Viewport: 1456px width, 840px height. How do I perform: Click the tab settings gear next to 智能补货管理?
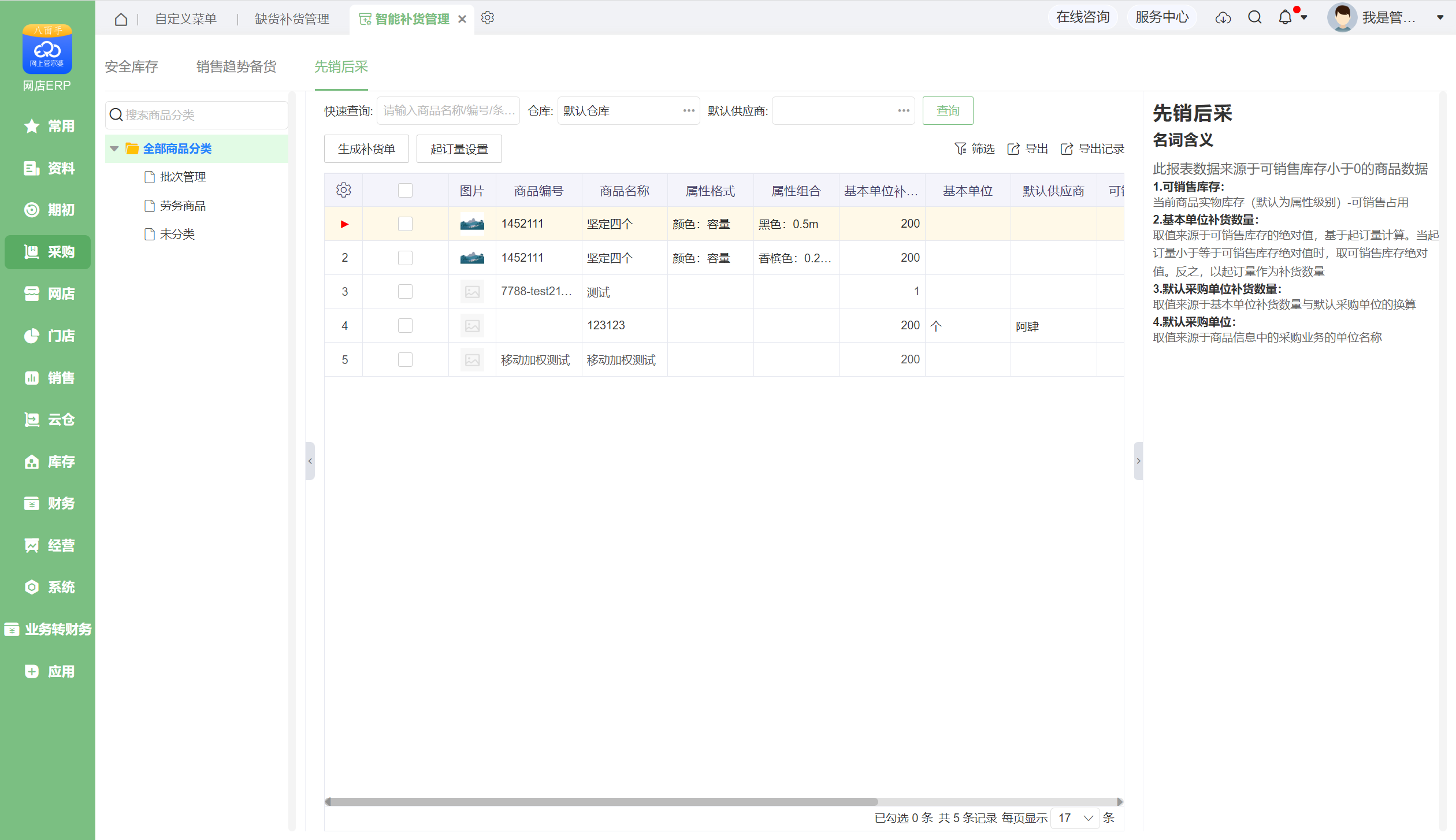click(487, 18)
